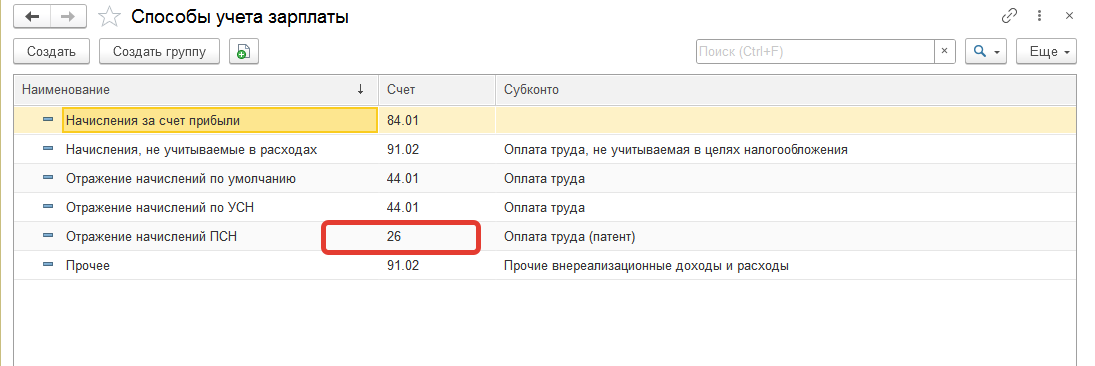This screenshot has width=1095, height=366.
Task: Click account 91.02 in Начисления, не учитываемые row
Action: coord(403,149)
